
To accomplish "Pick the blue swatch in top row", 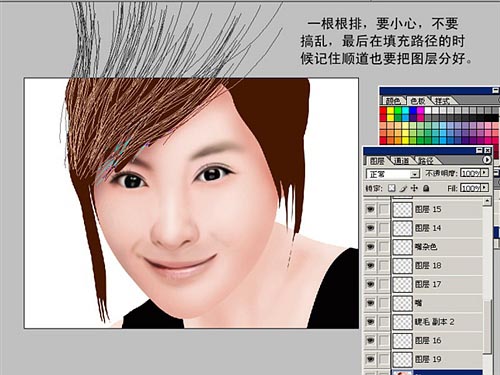I will coord(413,110).
